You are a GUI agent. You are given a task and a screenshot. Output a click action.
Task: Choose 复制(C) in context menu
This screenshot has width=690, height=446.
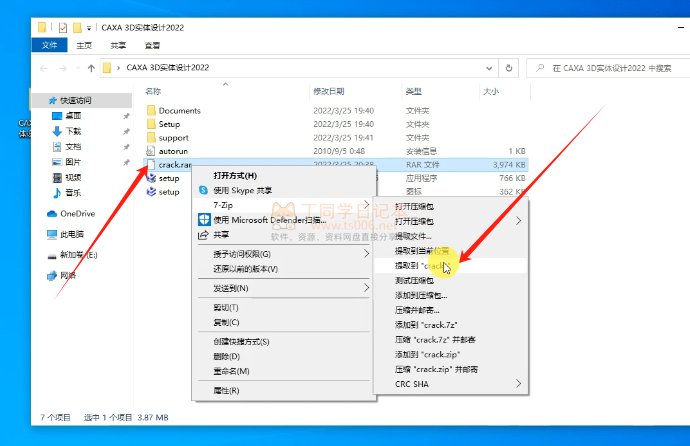click(x=284, y=322)
